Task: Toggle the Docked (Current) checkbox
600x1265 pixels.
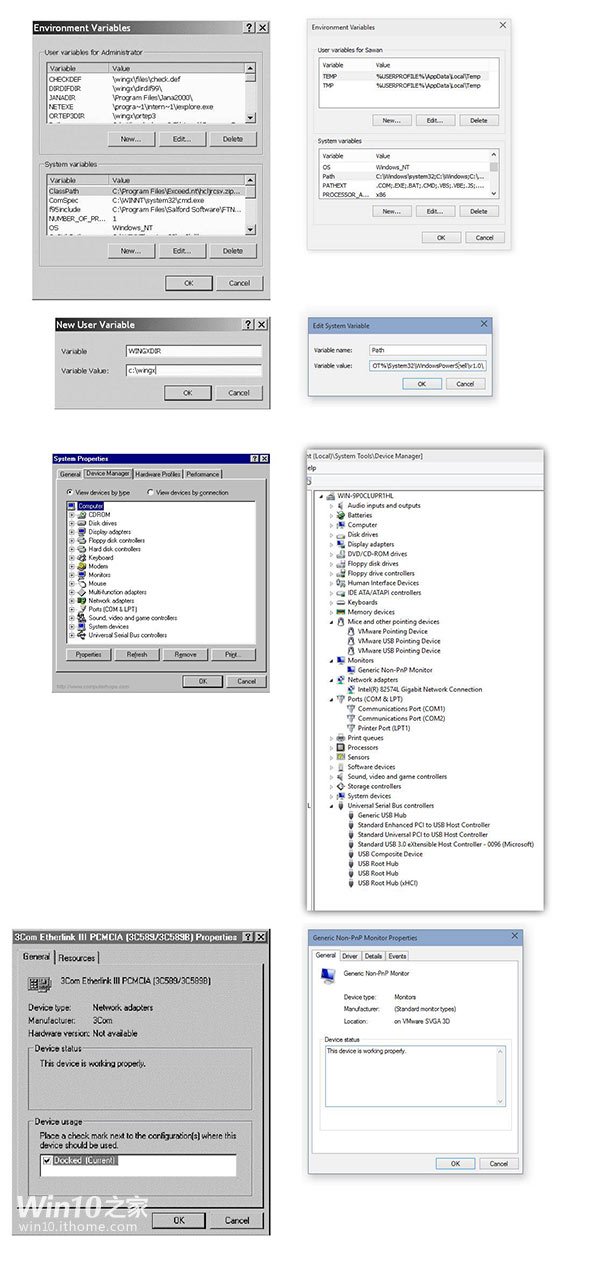Action: 47,1161
